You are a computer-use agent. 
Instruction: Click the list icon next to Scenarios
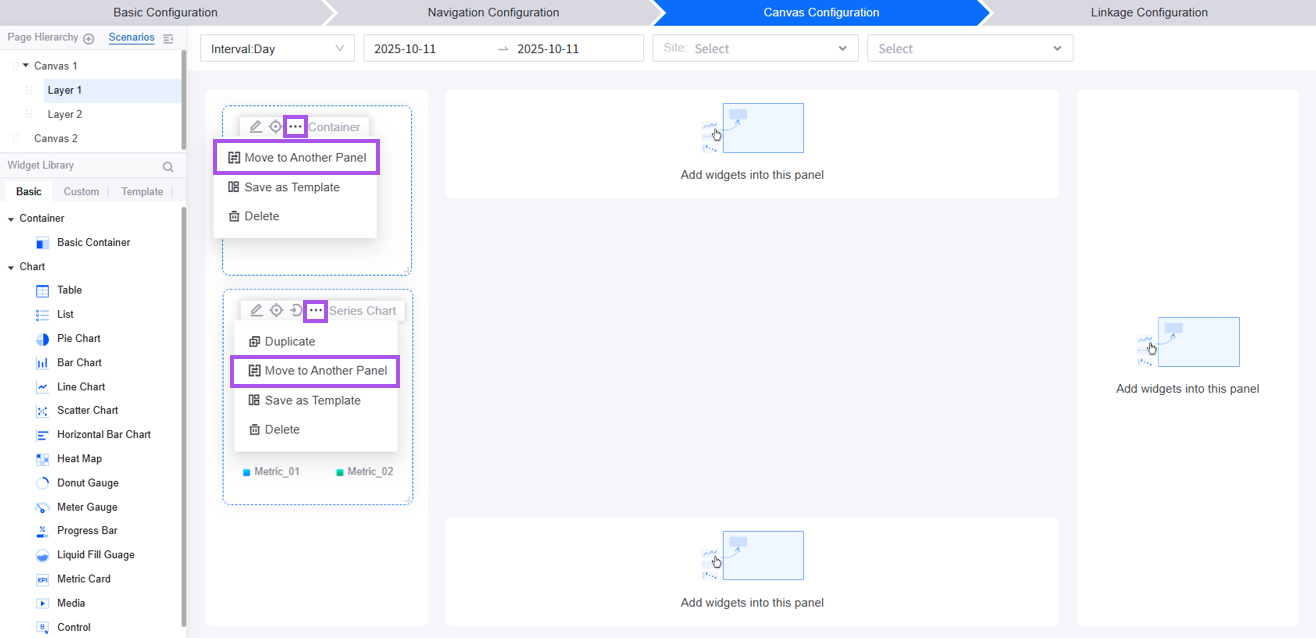[168, 38]
